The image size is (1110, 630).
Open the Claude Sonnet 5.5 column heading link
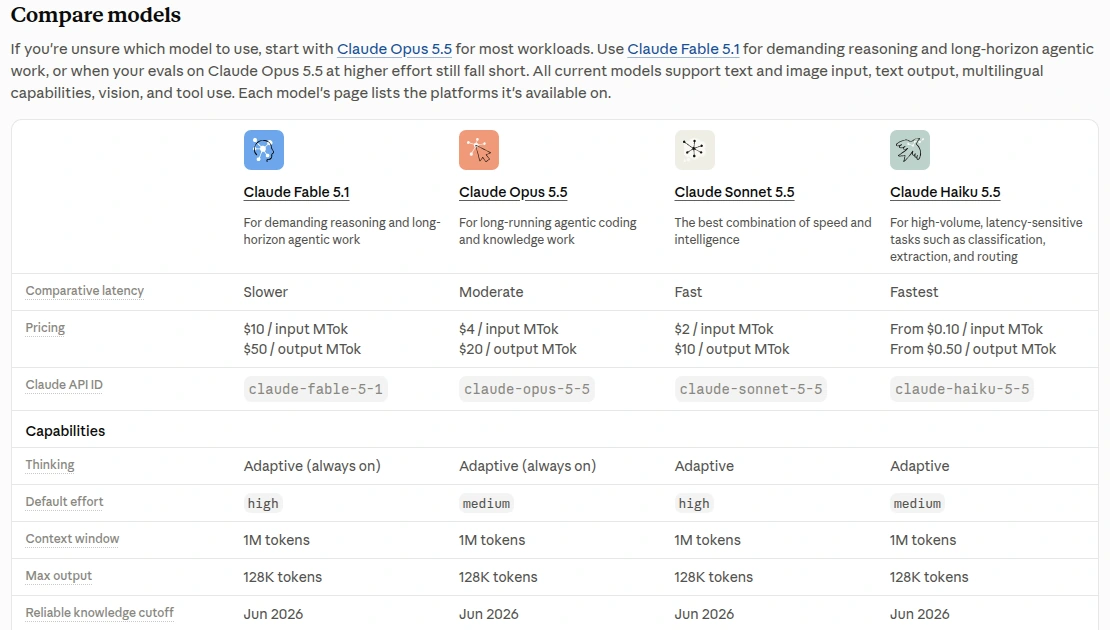[734, 192]
